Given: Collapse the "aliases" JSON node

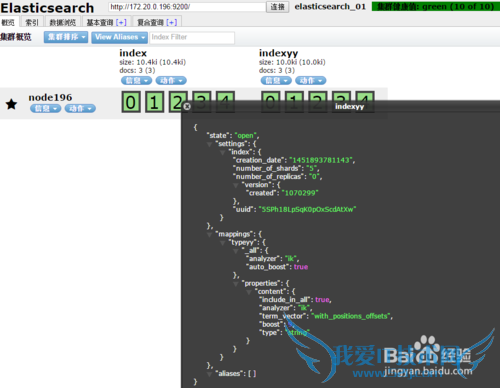Looking at the screenshot, I should click(x=210, y=374).
